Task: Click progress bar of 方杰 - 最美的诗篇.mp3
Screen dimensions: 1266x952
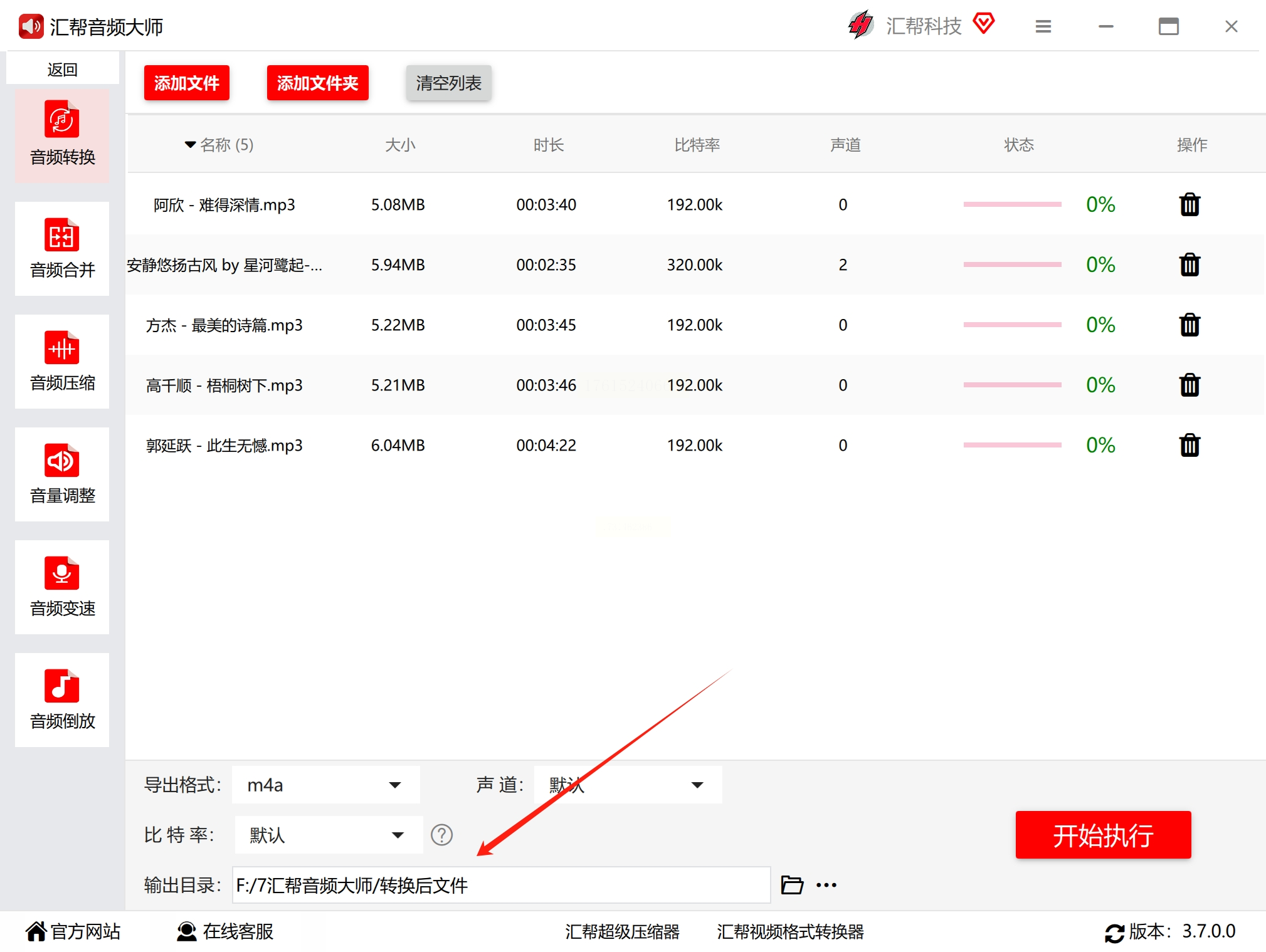Action: [1012, 325]
